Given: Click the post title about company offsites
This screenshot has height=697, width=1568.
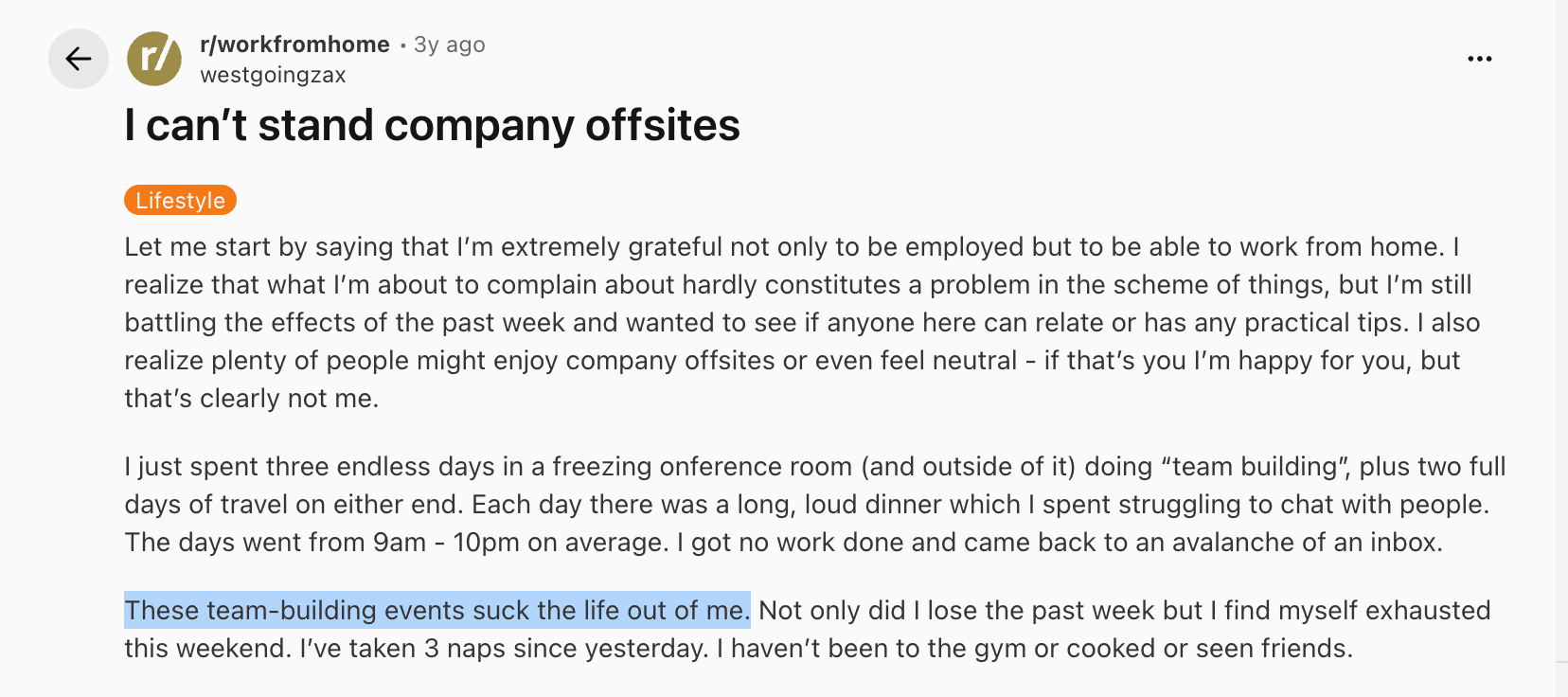Looking at the screenshot, I should [x=432, y=125].
